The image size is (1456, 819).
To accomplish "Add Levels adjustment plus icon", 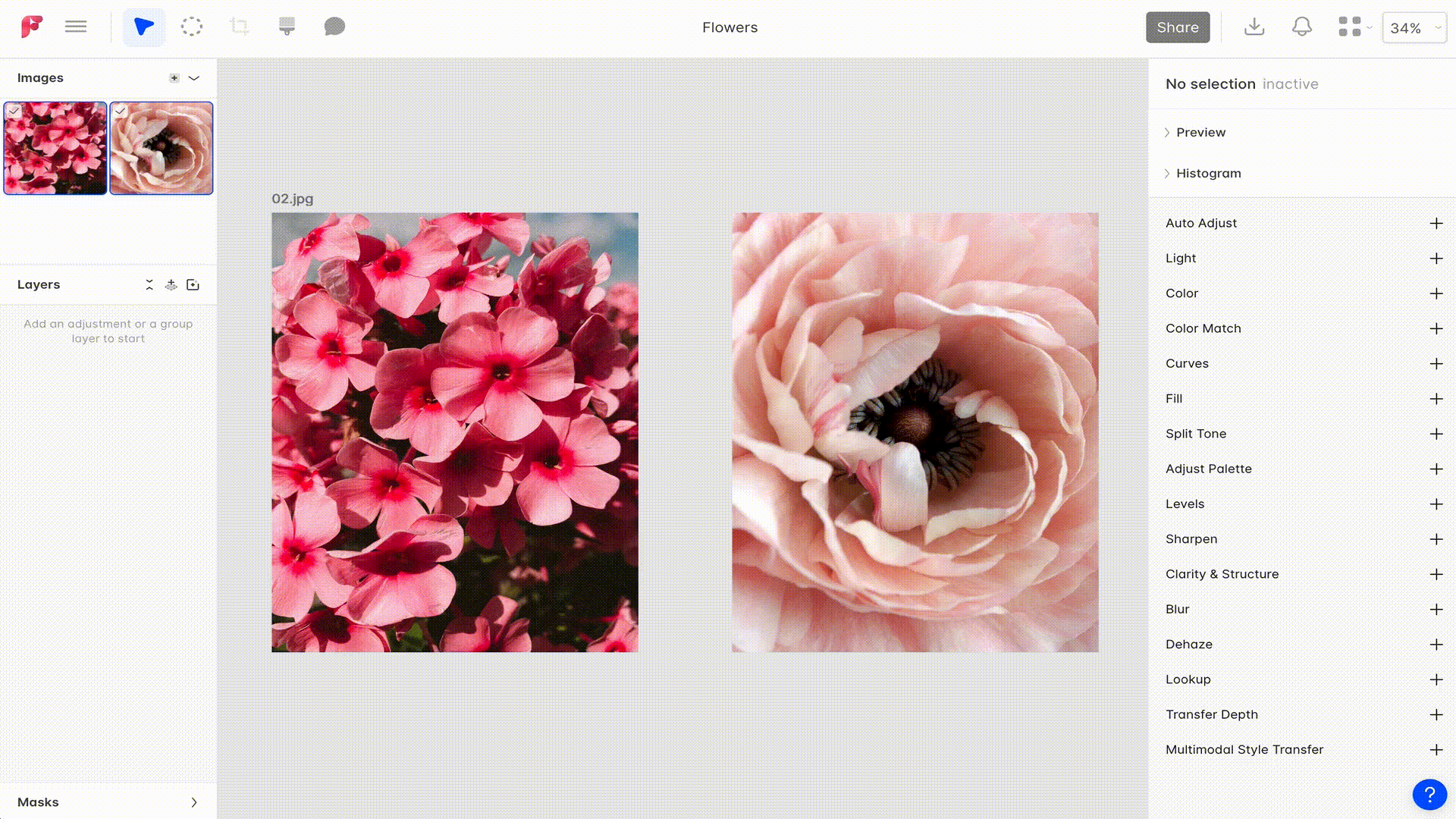I will click(1436, 504).
